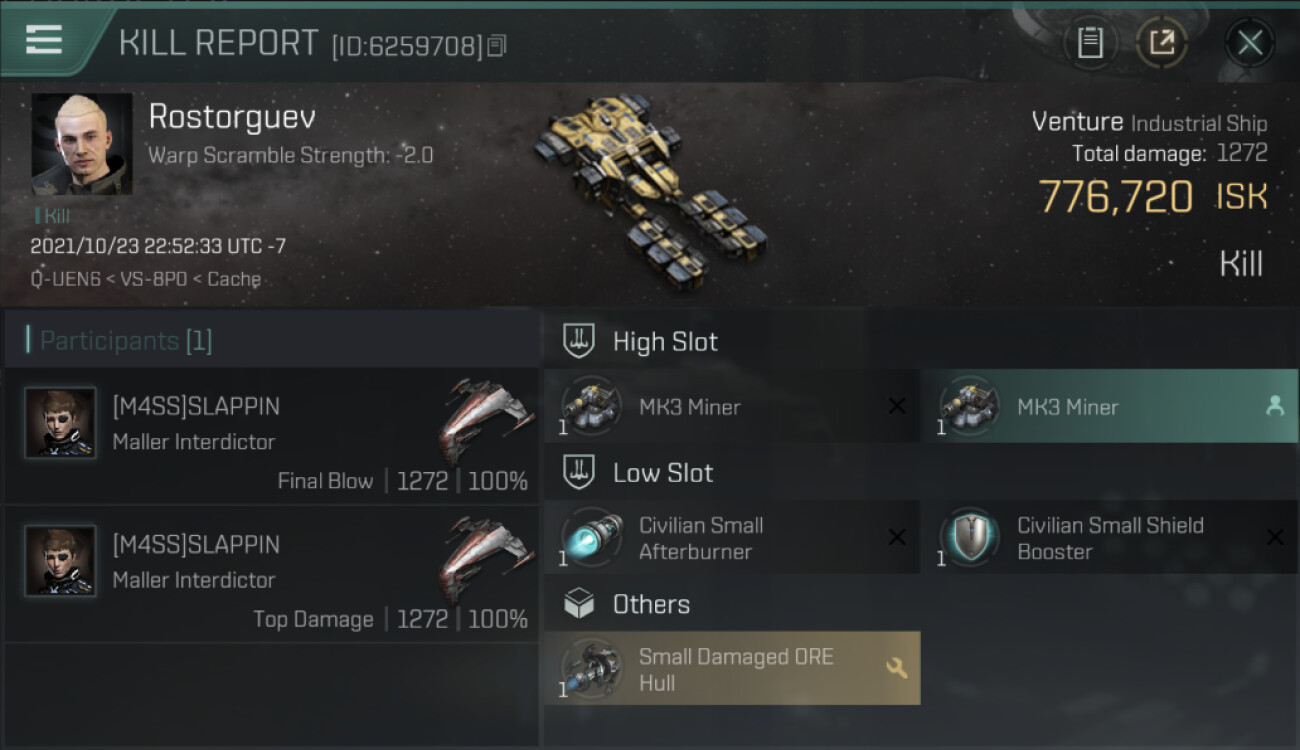View Rostorguev's pilot portrait
This screenshot has height=750, width=1300.
(81, 144)
